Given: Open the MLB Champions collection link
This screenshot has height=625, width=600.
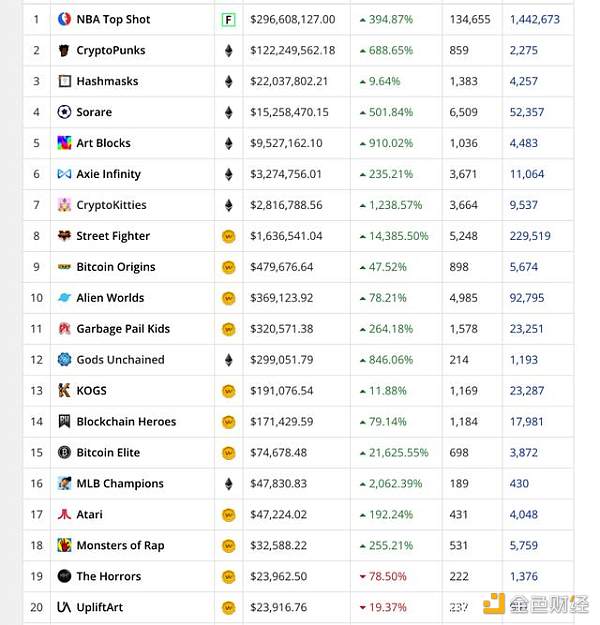Looking at the screenshot, I should (120, 484).
